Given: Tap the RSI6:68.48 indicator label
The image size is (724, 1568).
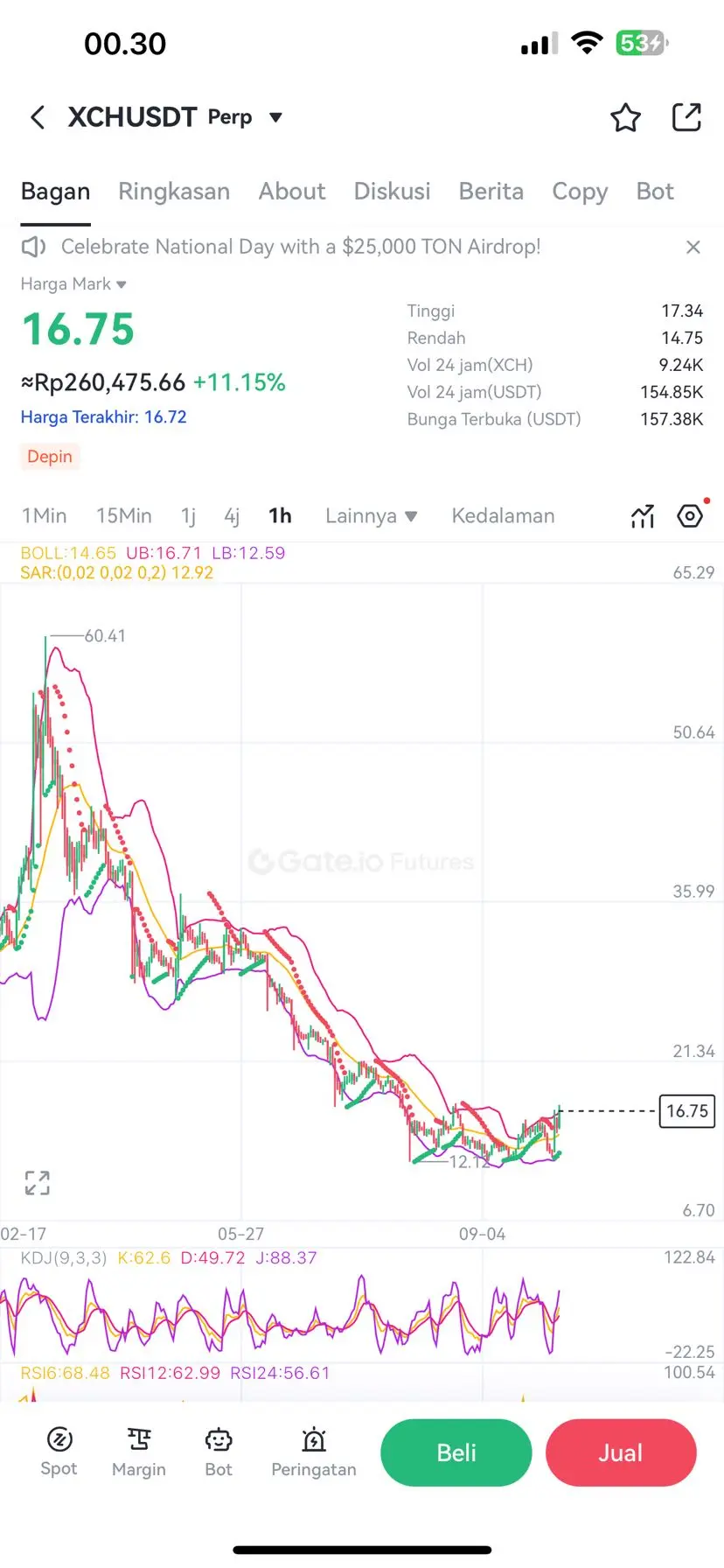Looking at the screenshot, I should (65, 1373).
